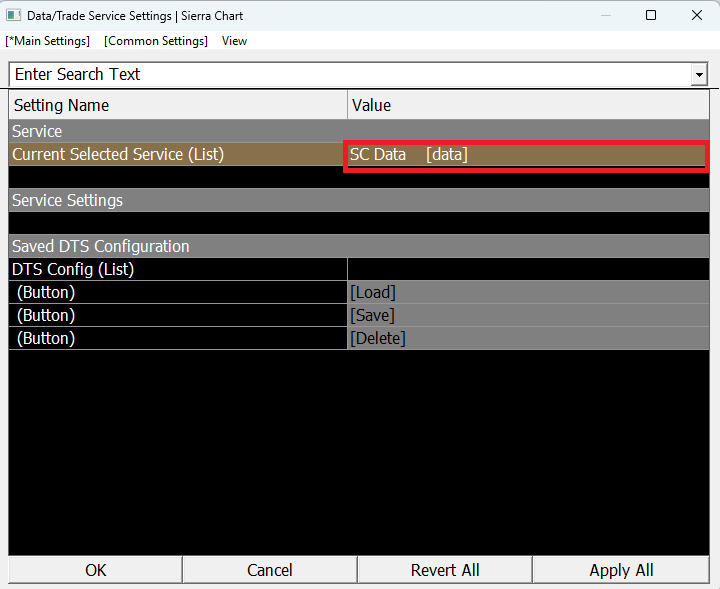Image resolution: width=720 pixels, height=589 pixels.
Task: Open the DTS Config list value cell
Action: tap(528, 269)
